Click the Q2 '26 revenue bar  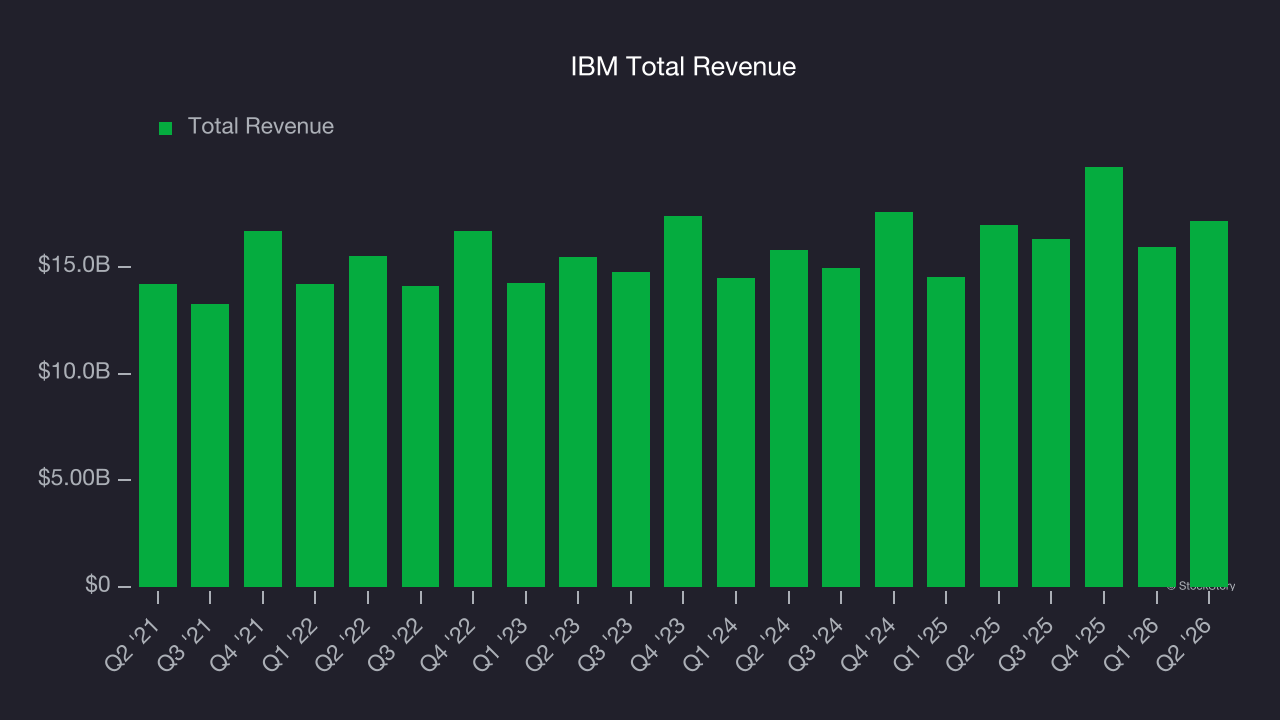pyautogui.click(x=1209, y=404)
